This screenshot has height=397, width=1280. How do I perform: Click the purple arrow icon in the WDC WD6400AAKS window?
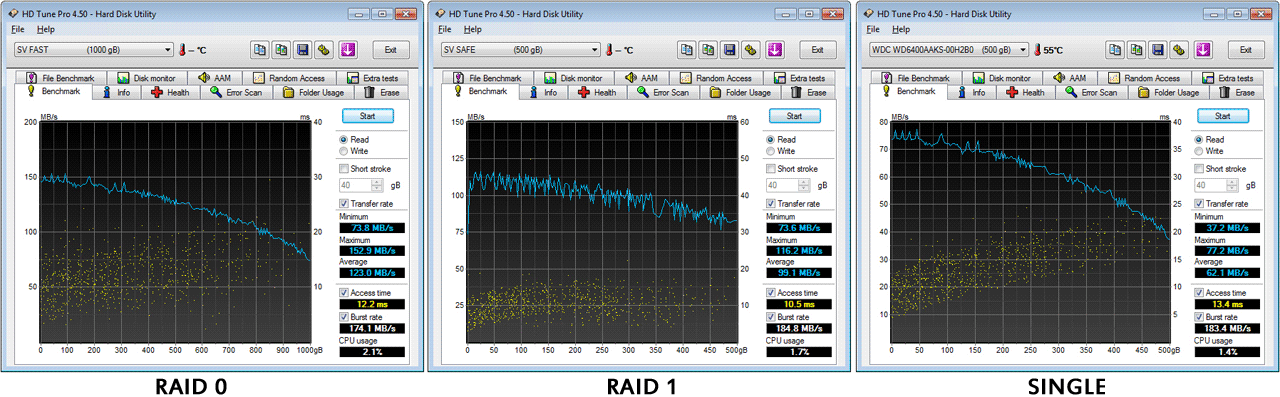coord(1203,49)
